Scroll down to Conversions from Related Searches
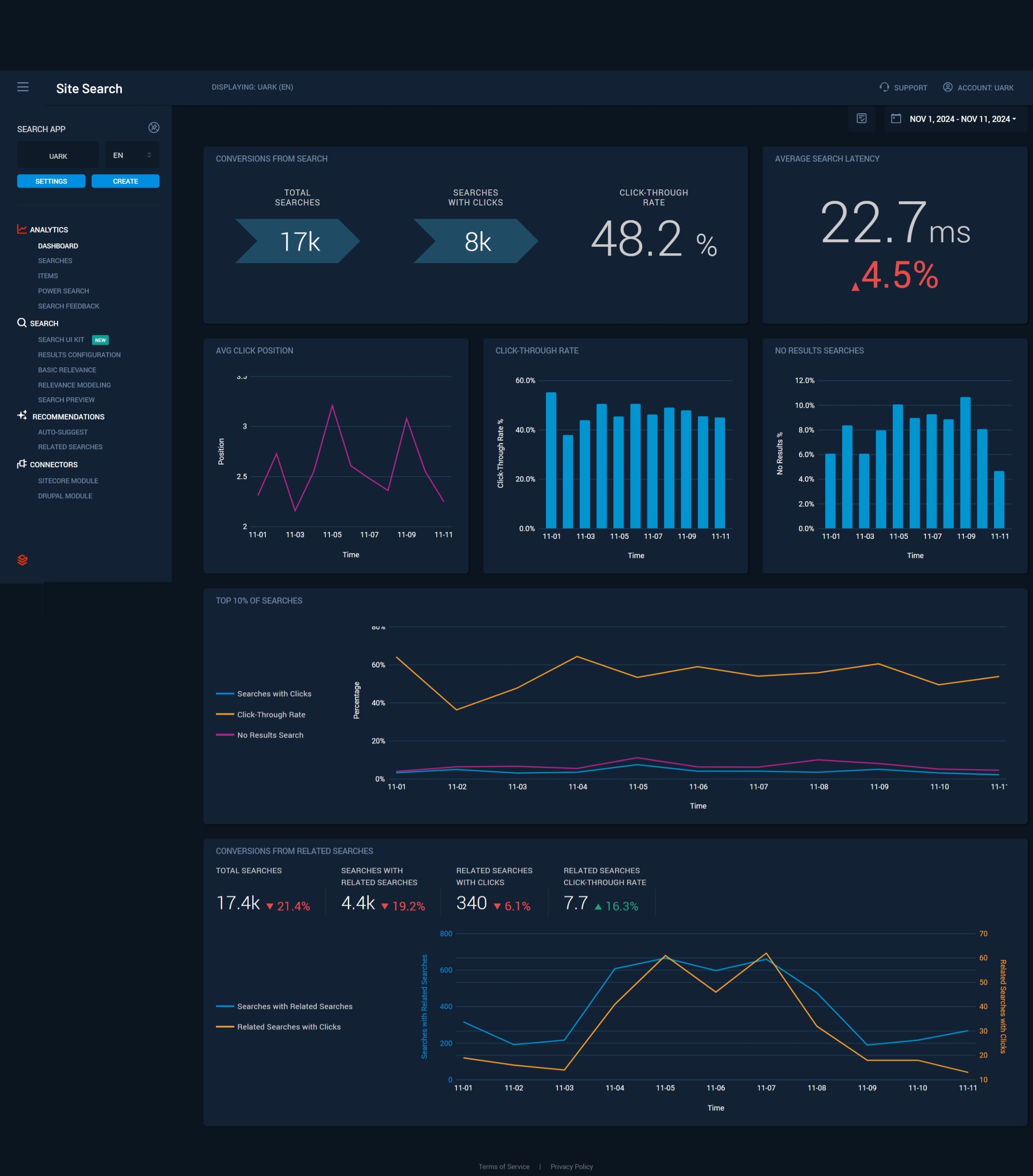The image size is (1033, 1176). (294, 850)
